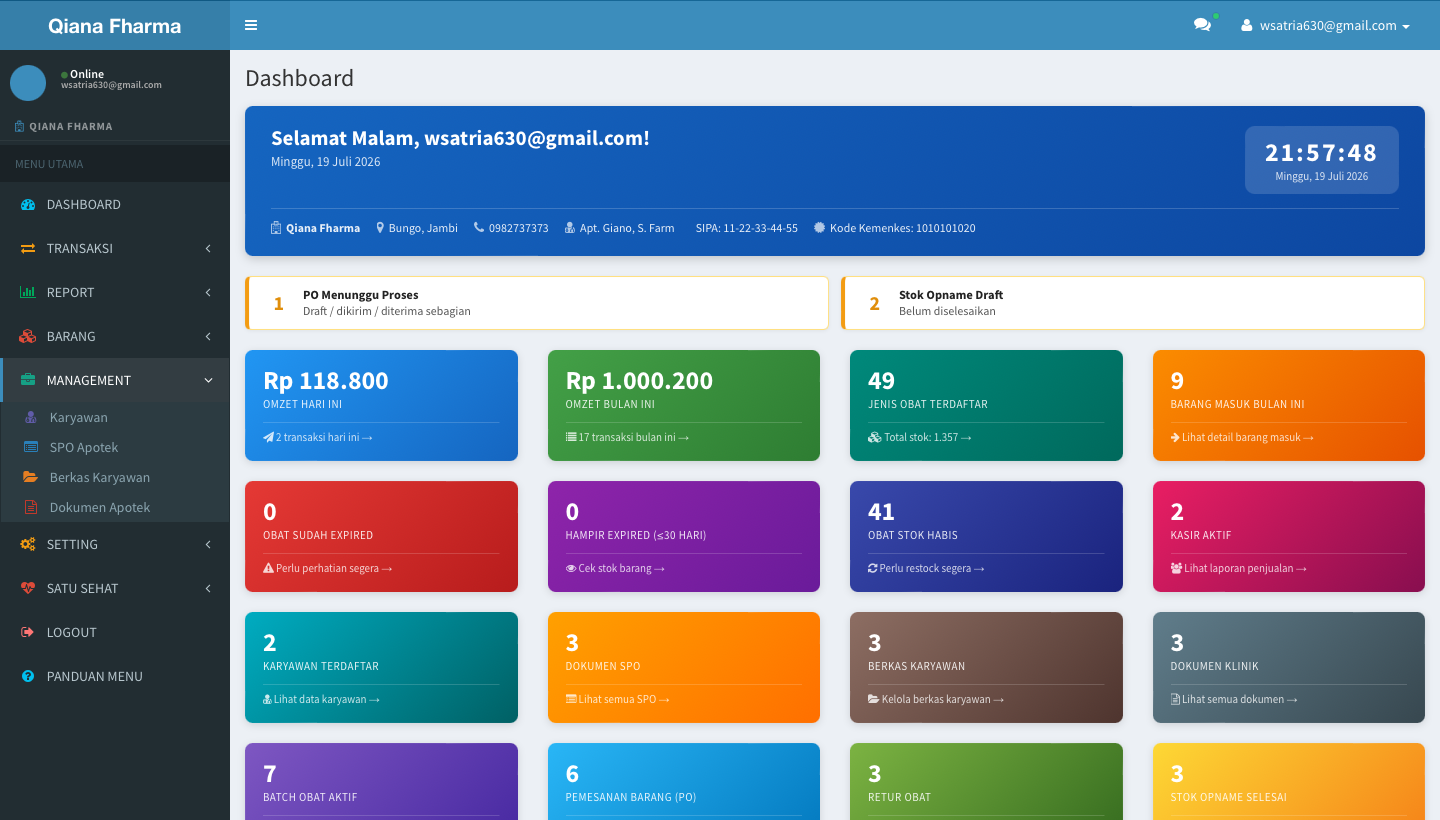Screen dimensions: 1440x820
Task: Click the 21:57:48 clock widget
Action: tap(1321, 160)
